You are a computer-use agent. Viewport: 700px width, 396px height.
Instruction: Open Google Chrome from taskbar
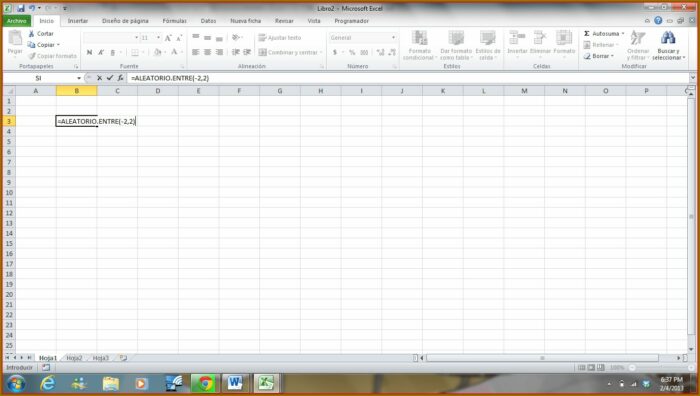pyautogui.click(x=205, y=384)
